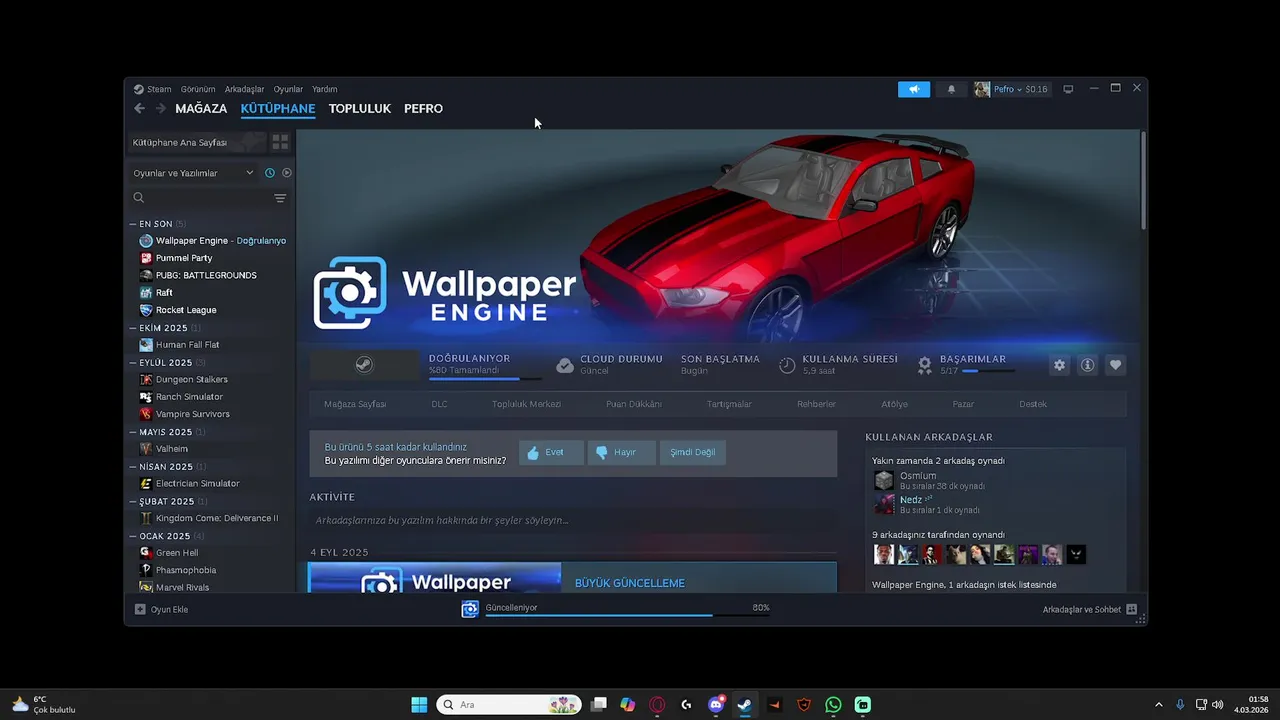
Task: Click the Doğrulanıyor verification progress bar
Action: tap(485, 379)
